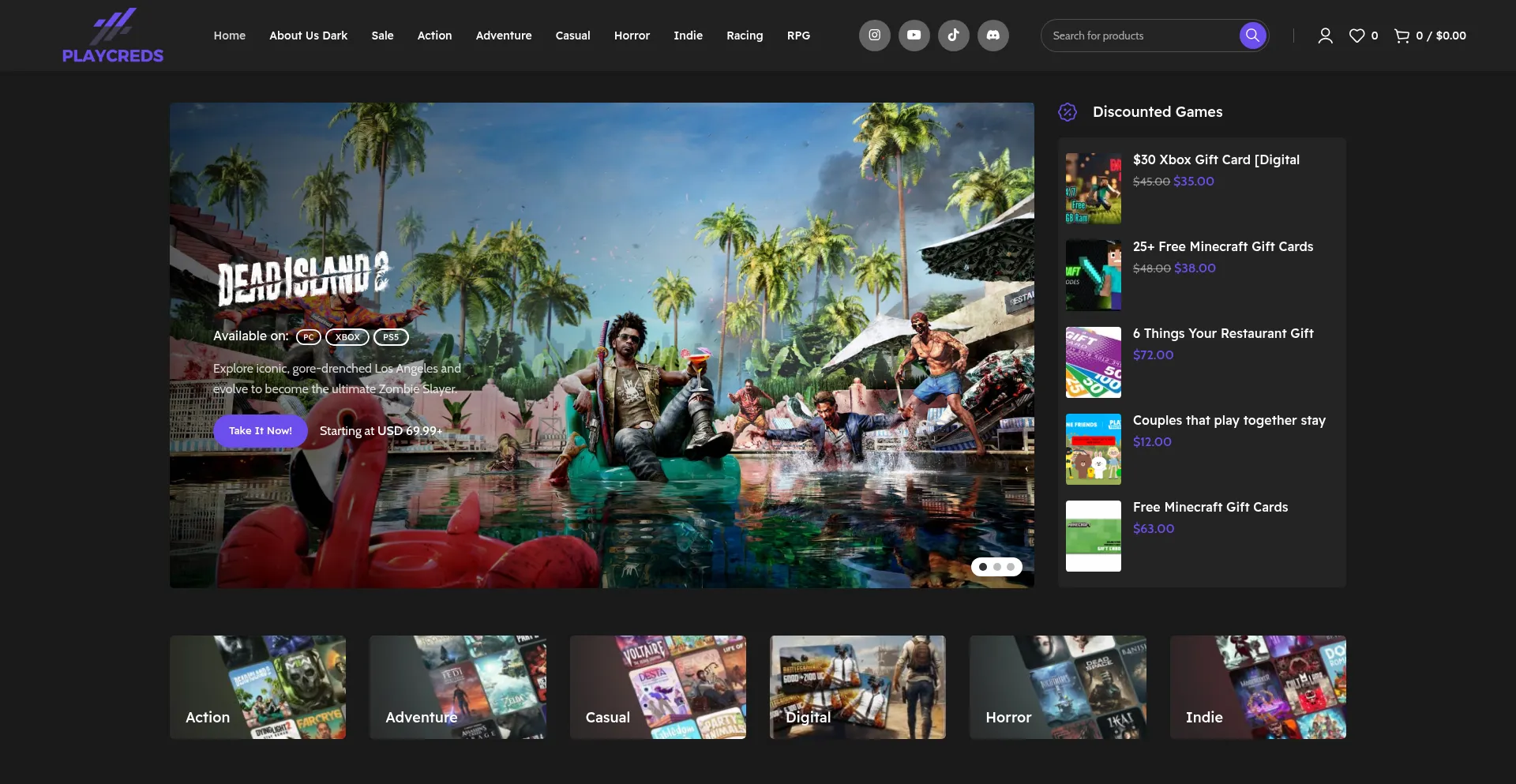Open the Action category card
This screenshot has width=1516, height=784.
[257, 687]
